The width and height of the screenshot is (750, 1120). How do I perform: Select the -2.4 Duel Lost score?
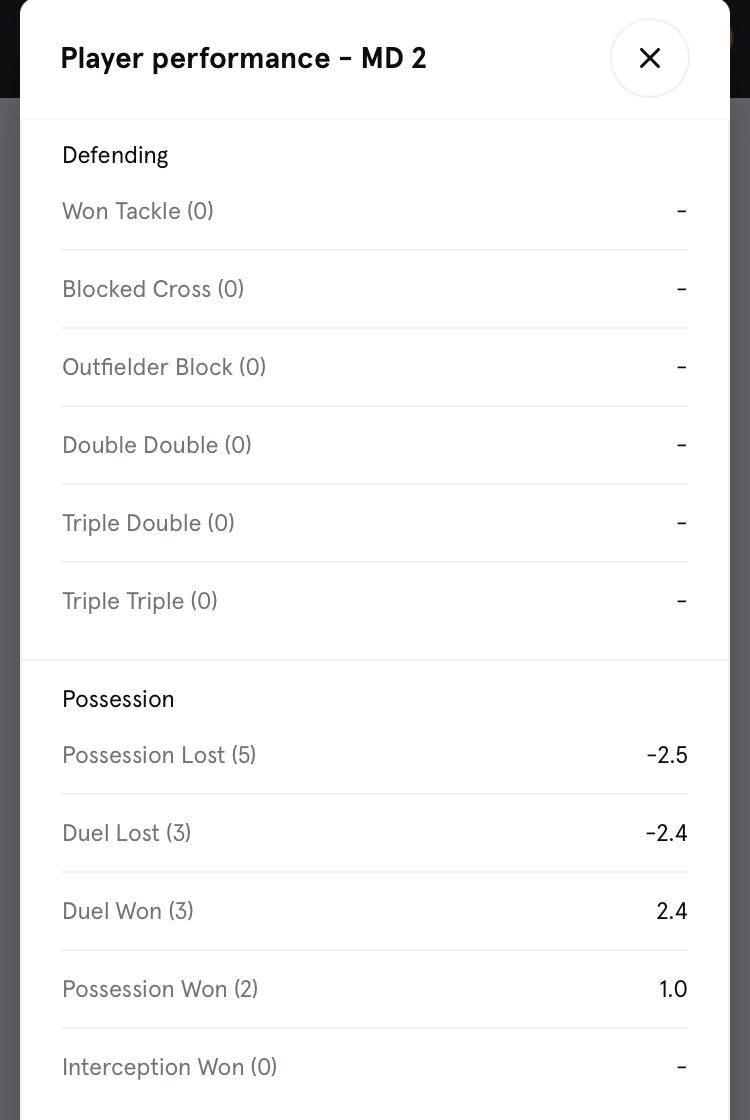666,833
